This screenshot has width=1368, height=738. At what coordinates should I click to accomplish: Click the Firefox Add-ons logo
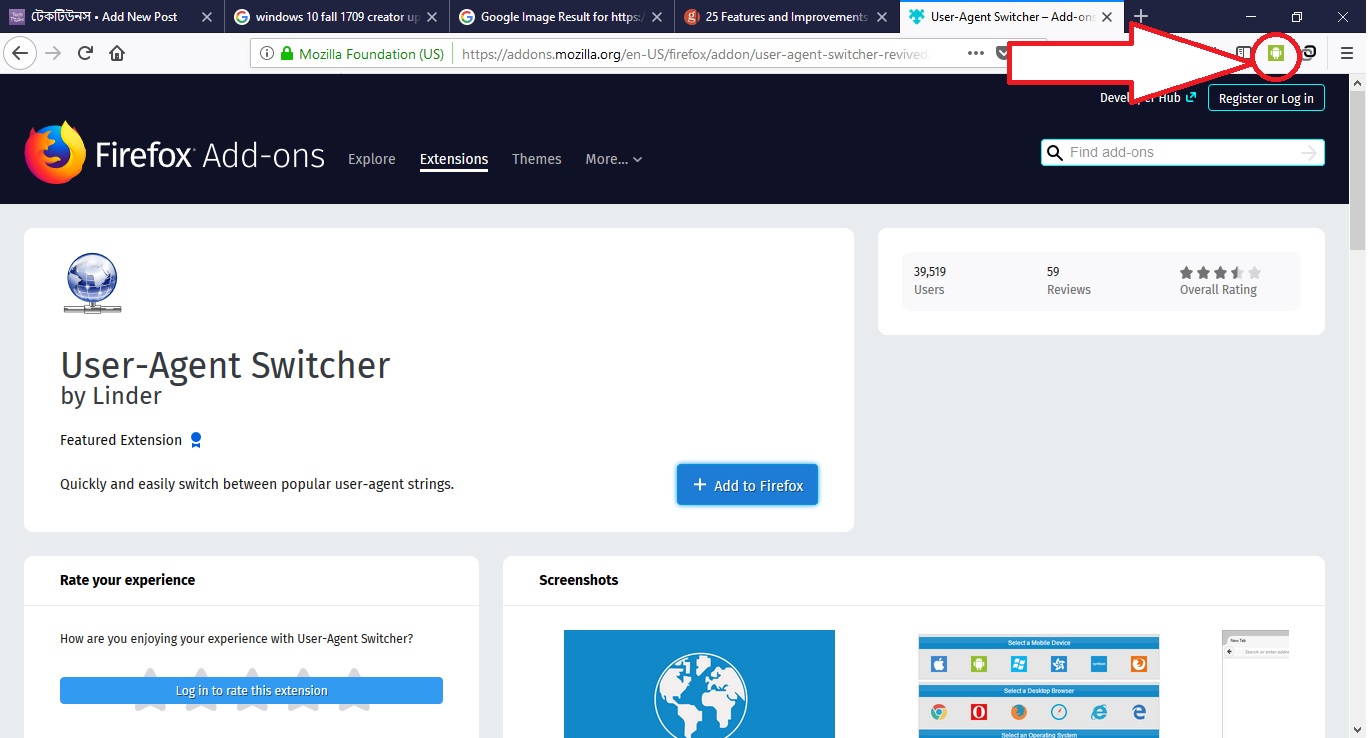point(175,153)
